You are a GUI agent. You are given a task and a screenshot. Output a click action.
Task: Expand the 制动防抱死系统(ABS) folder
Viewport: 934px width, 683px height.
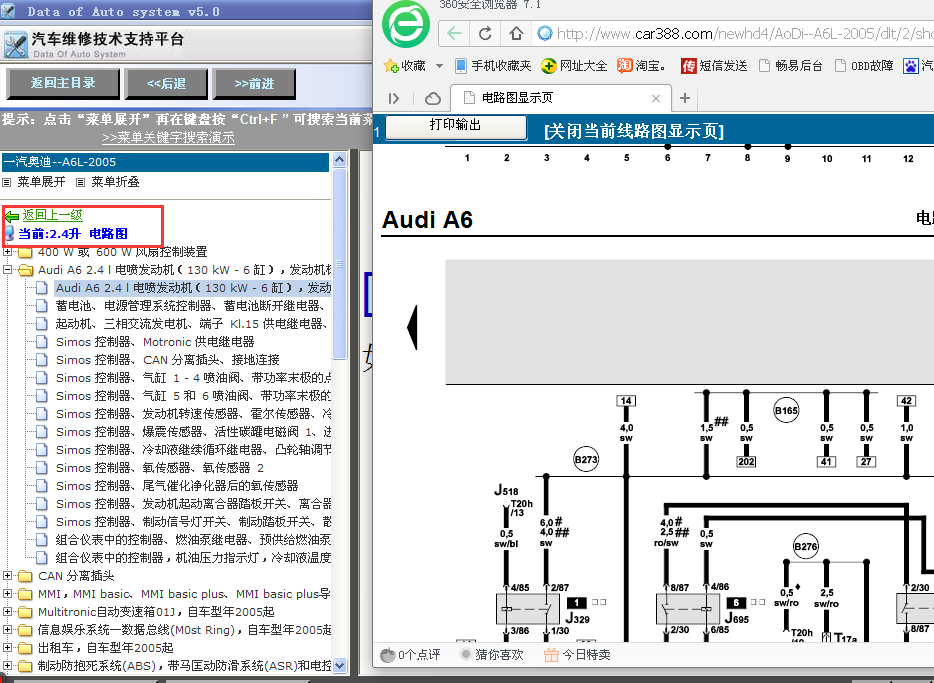coord(8,665)
